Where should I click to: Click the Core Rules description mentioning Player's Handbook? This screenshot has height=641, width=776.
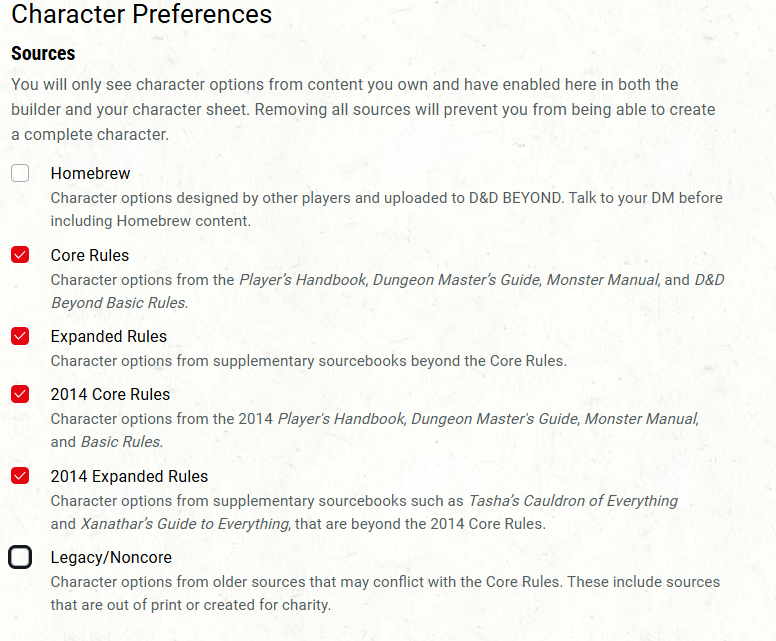386,291
